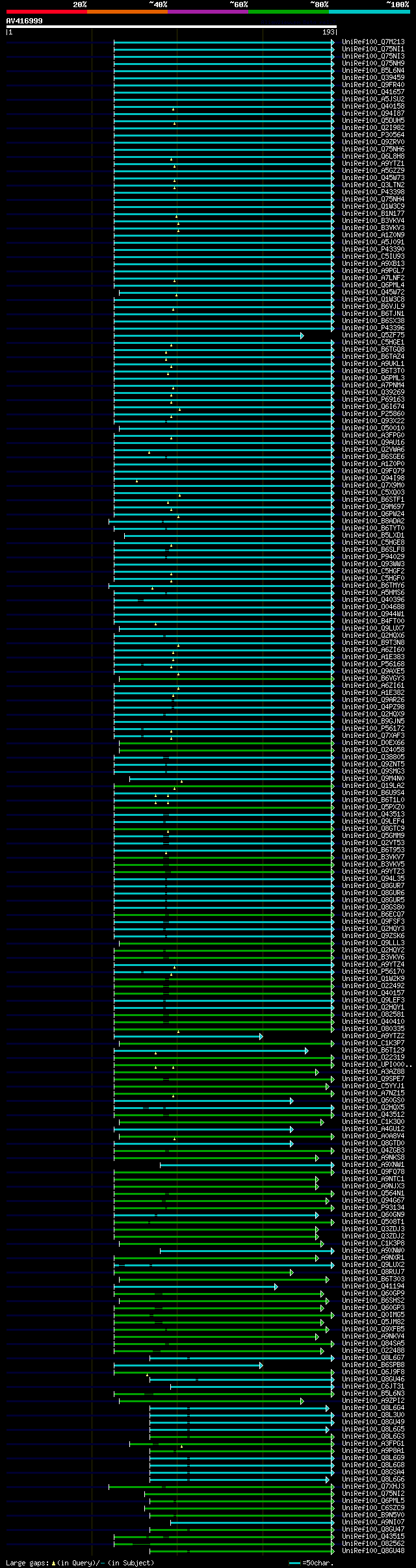Open hit UniRef100_Q41657

(x=373, y=92)
